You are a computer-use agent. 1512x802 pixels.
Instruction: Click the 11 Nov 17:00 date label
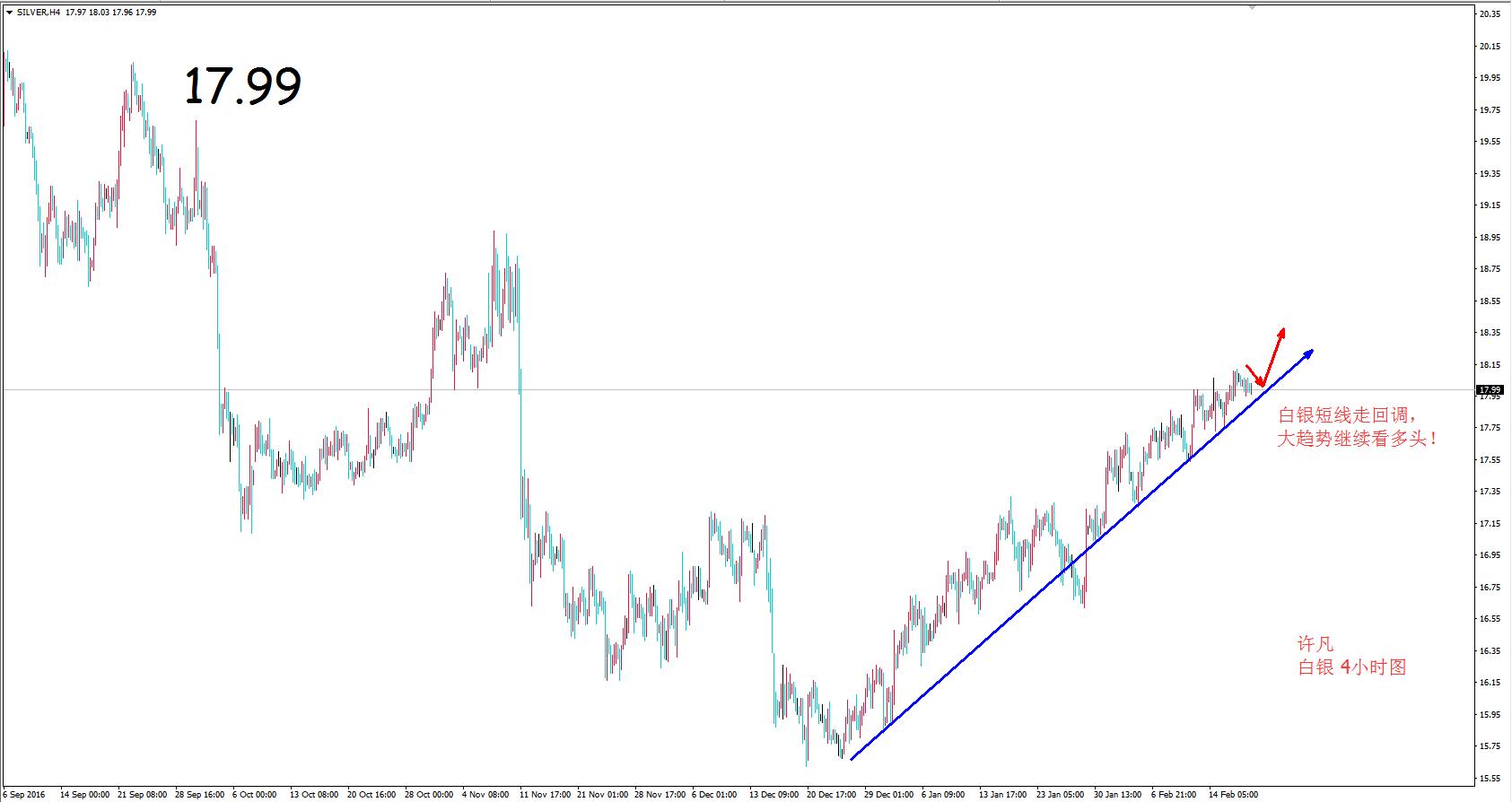544,795
